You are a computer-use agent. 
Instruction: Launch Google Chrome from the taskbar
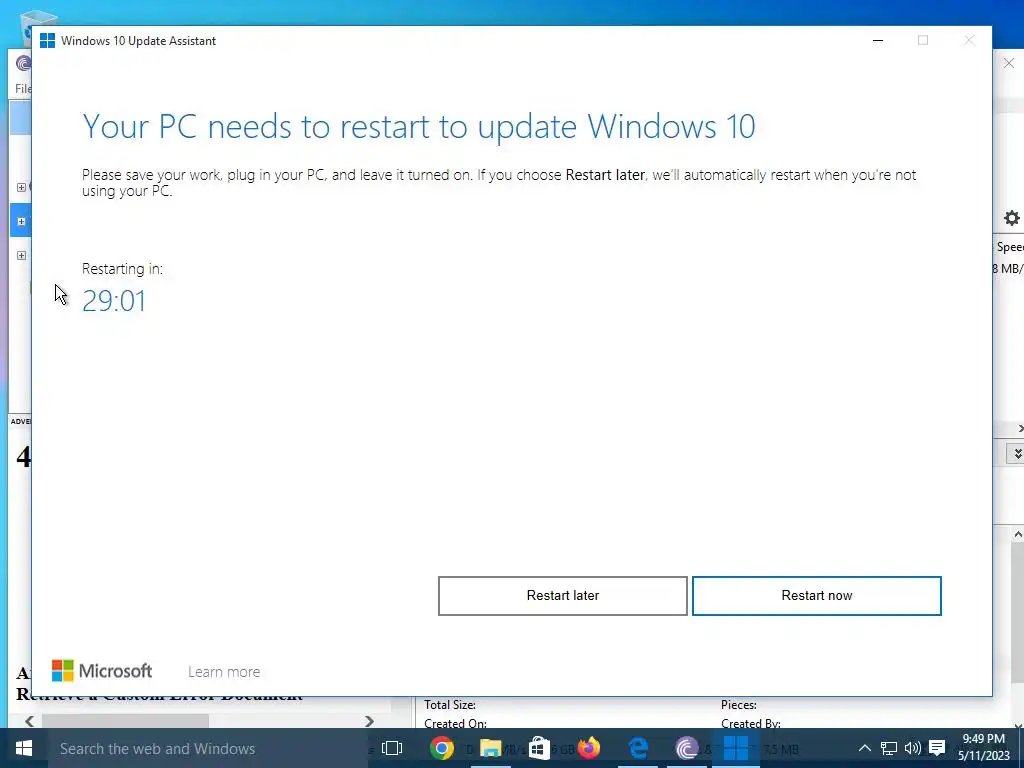pyautogui.click(x=441, y=748)
